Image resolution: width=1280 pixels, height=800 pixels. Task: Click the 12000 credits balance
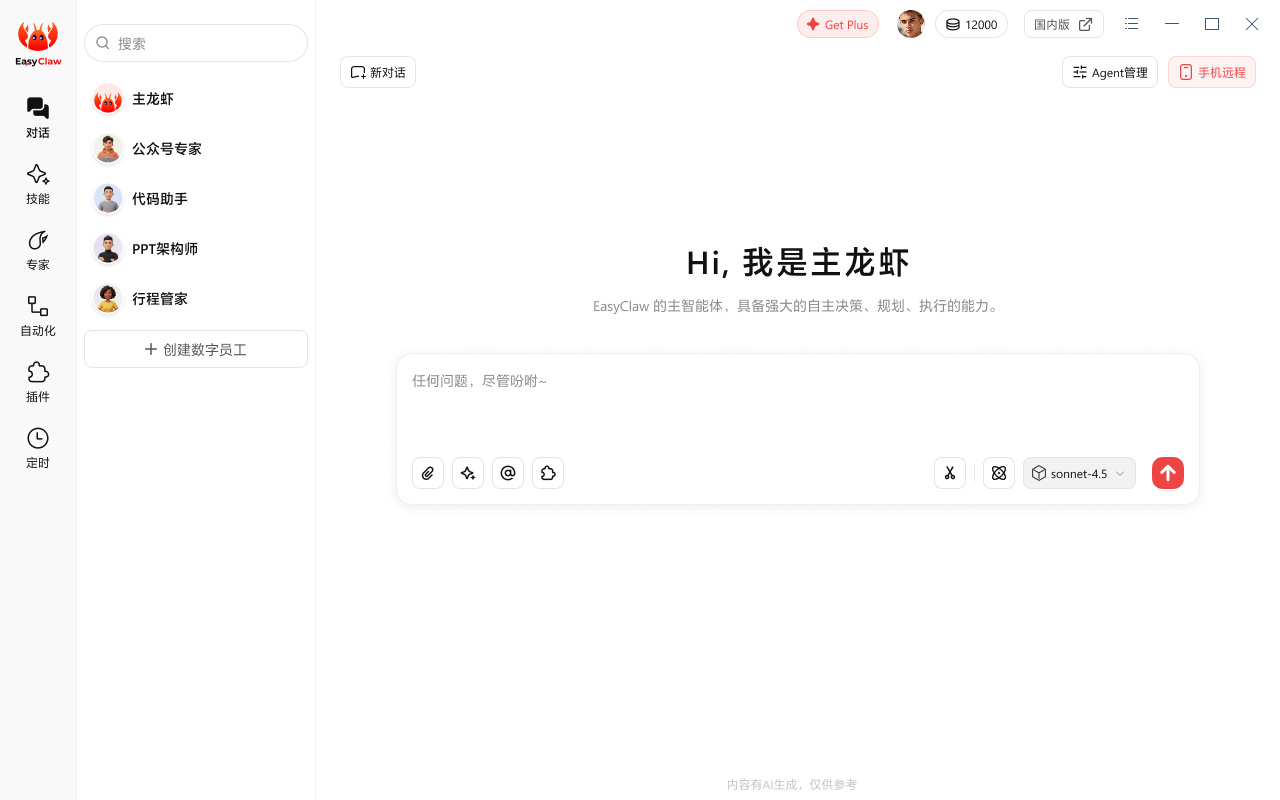[x=971, y=24]
